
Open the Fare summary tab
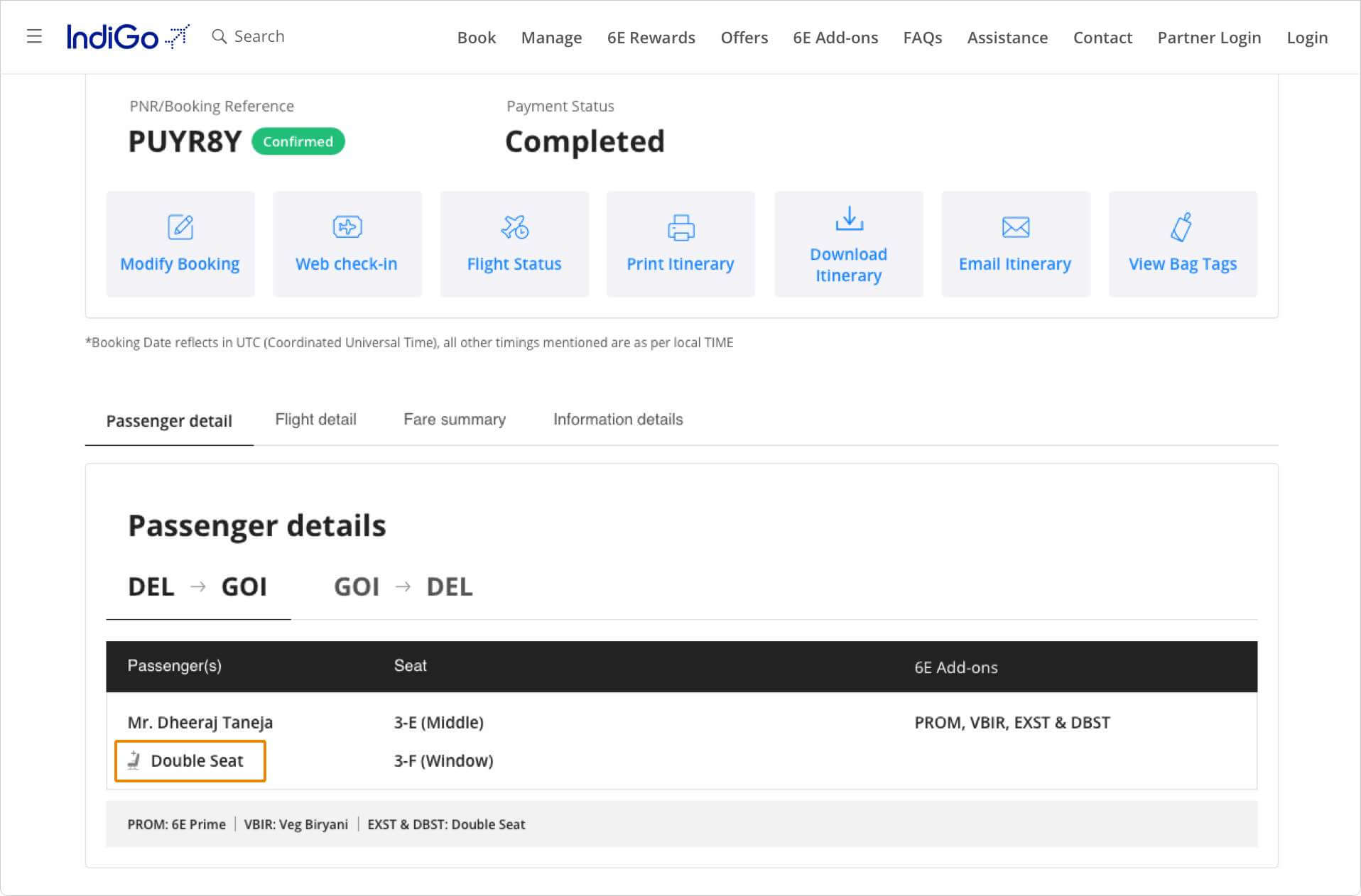(455, 420)
